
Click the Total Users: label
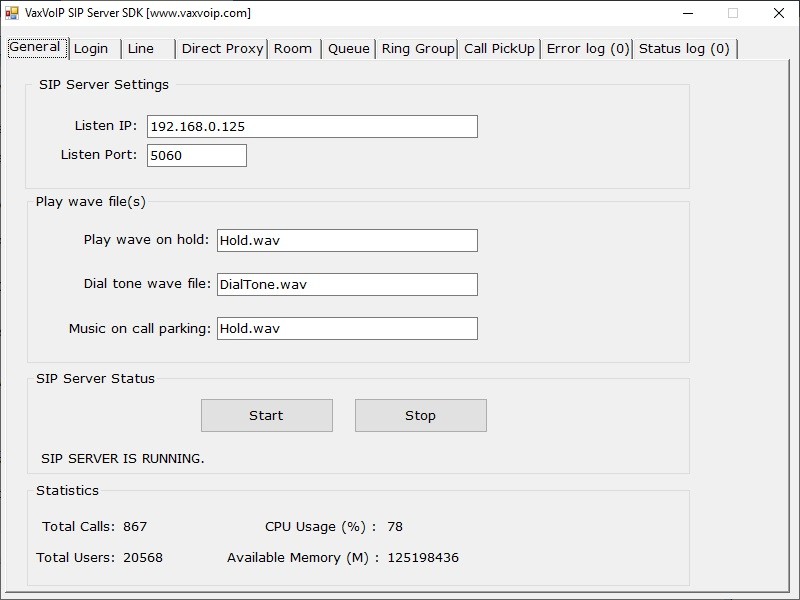[x=76, y=557]
